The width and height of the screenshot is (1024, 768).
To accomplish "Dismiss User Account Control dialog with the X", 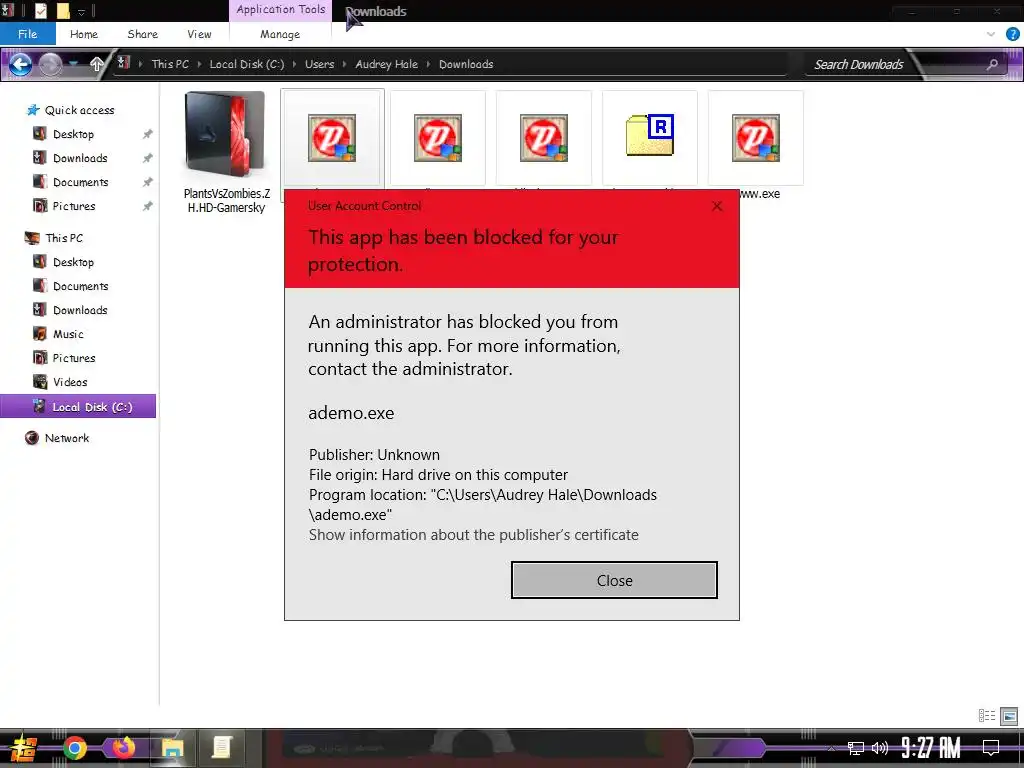I will (x=717, y=206).
